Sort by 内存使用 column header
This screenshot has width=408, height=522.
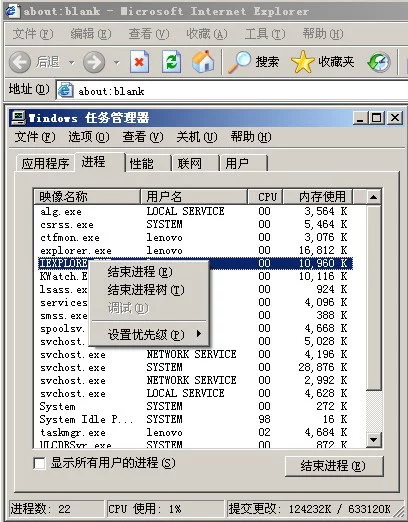tap(317, 196)
